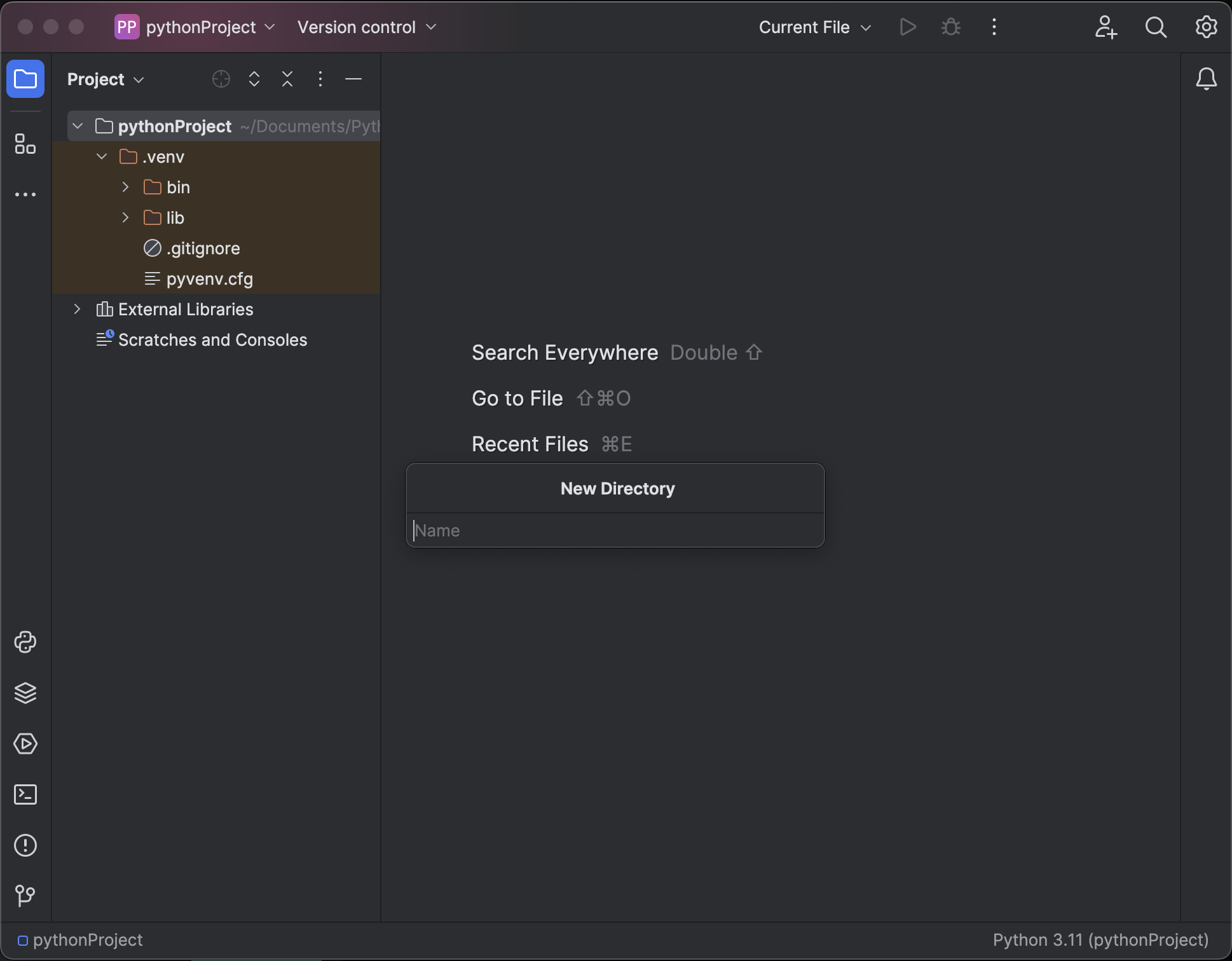1232x961 pixels.
Task: Open the notifications bell panel
Action: coord(1206,79)
